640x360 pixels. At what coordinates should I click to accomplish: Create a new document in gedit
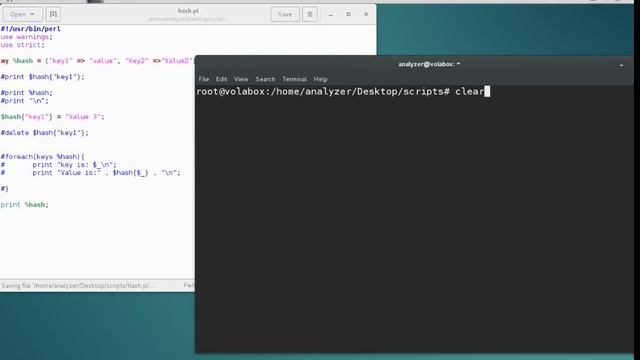[x=53, y=14]
